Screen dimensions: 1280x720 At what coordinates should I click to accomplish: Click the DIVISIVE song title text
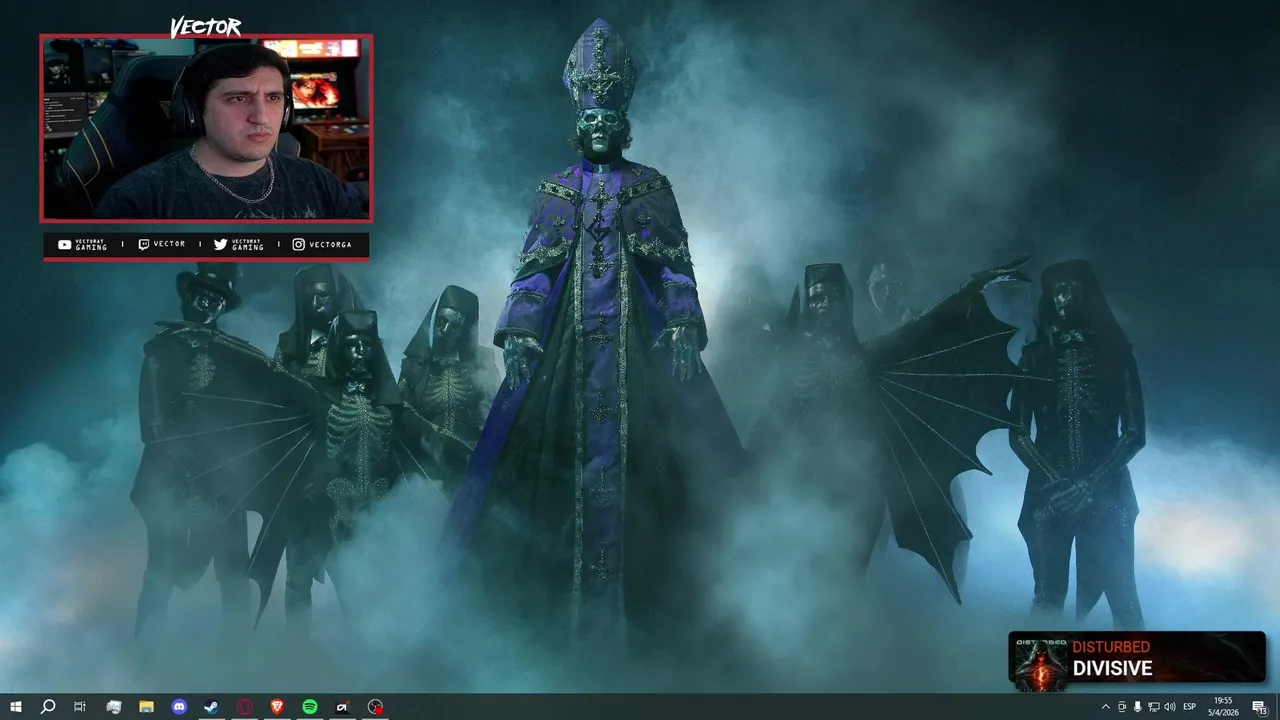pos(1112,669)
